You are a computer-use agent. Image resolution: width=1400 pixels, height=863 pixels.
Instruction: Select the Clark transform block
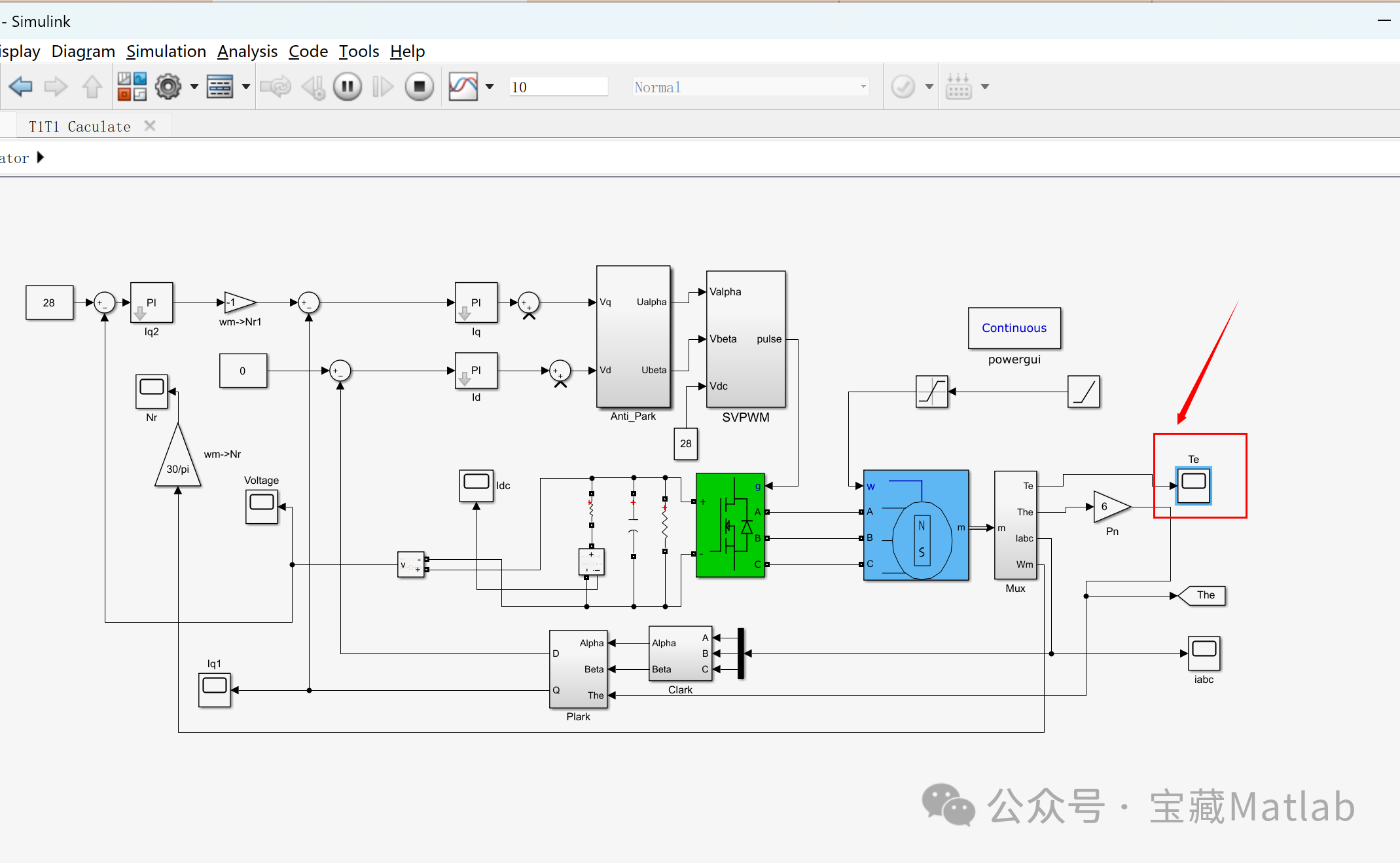pos(681,653)
